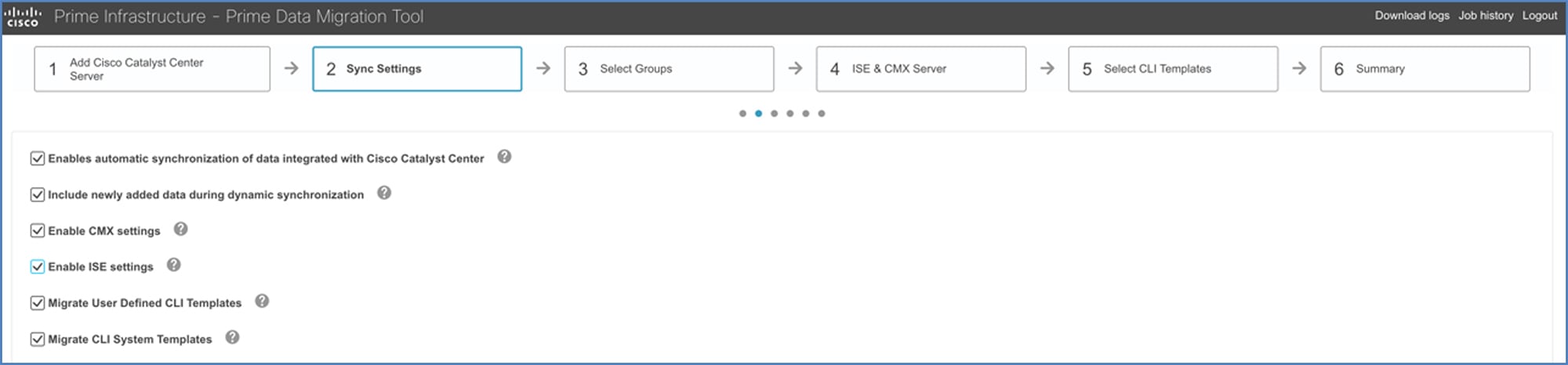Open help icon for automatic synchronization option
The image size is (1568, 365).
click(x=504, y=157)
